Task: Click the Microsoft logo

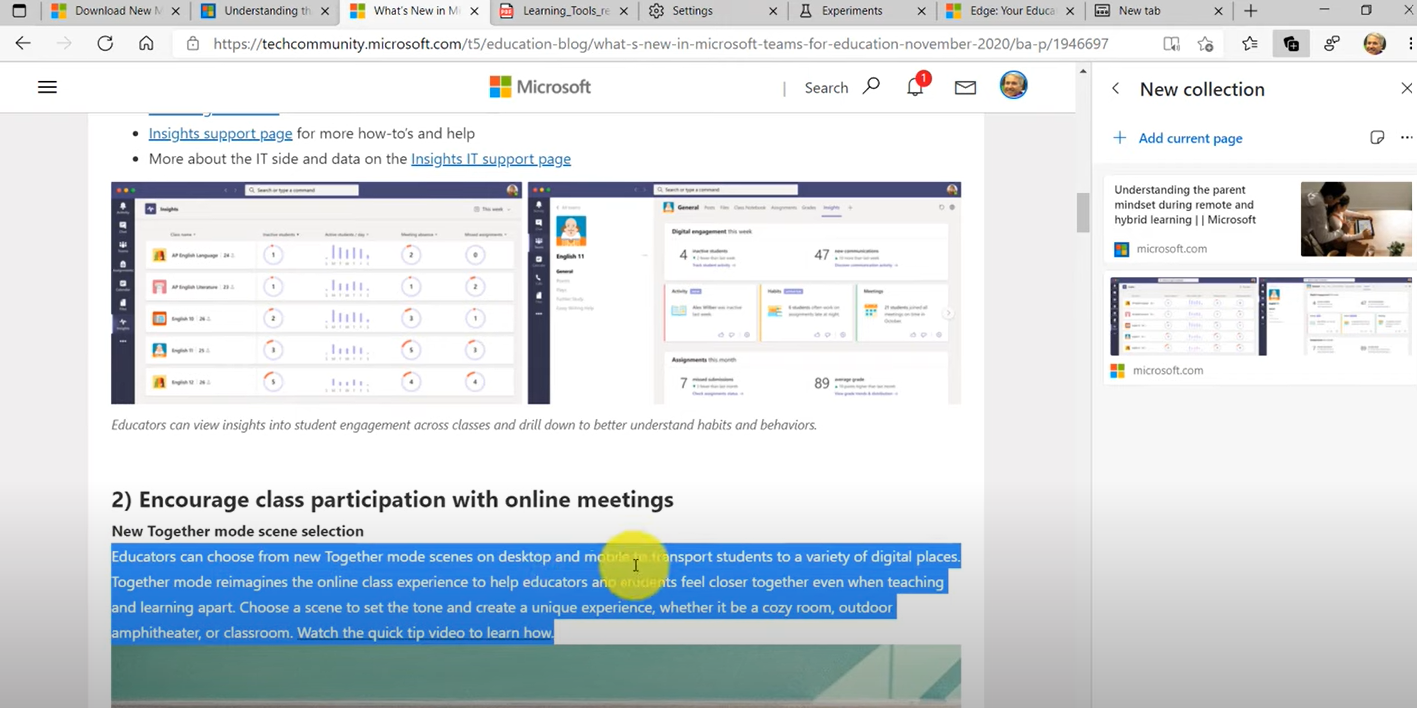Action: (x=540, y=87)
